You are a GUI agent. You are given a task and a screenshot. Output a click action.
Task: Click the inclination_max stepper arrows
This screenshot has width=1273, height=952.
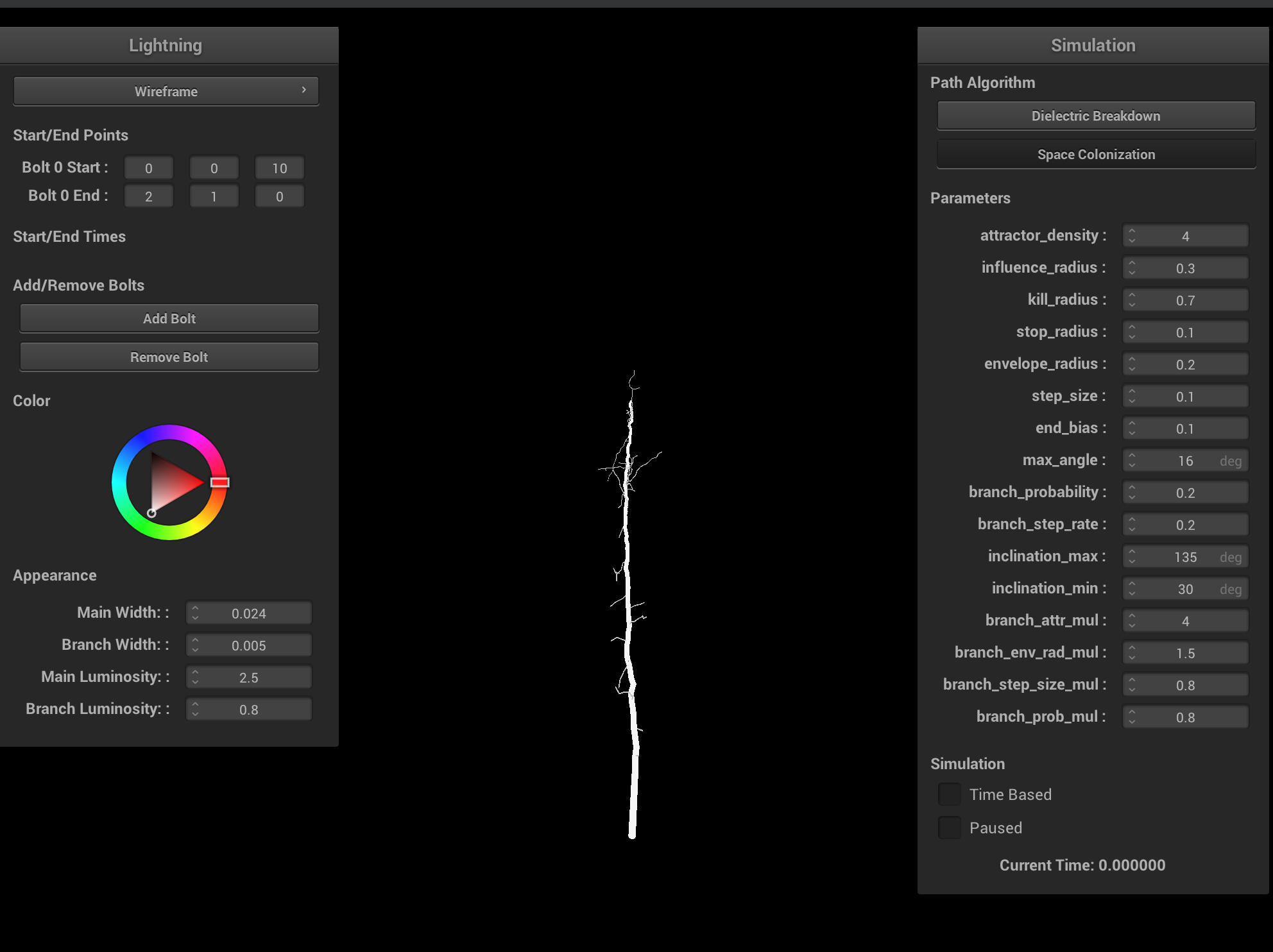click(1132, 557)
